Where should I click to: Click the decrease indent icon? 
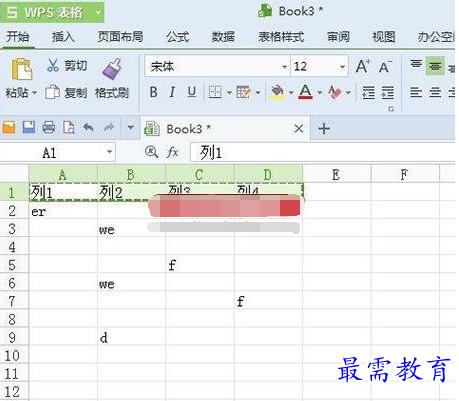368,93
